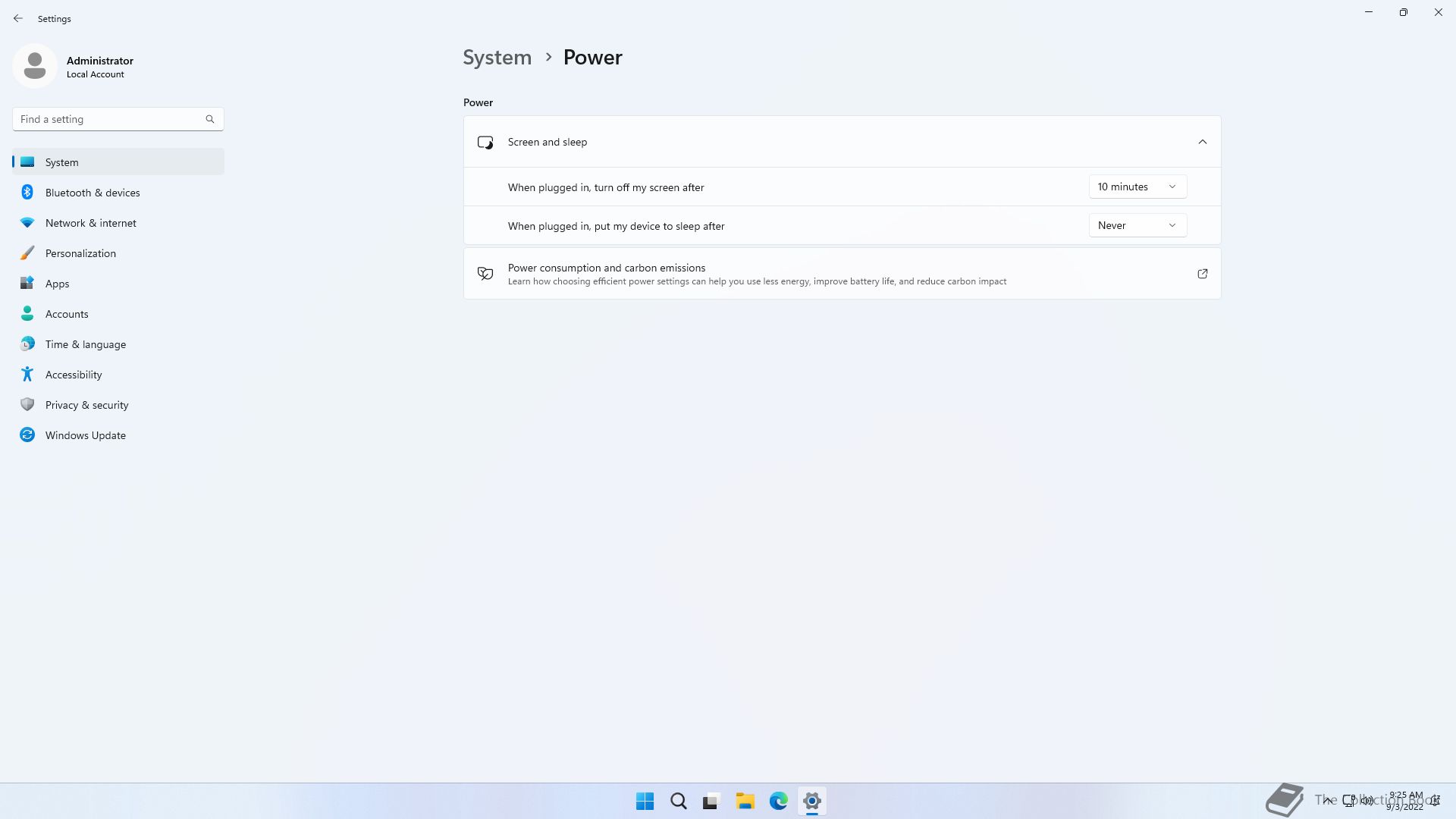Image resolution: width=1456 pixels, height=819 pixels.
Task: Open the screen turn-off time dropdown
Action: tap(1137, 187)
